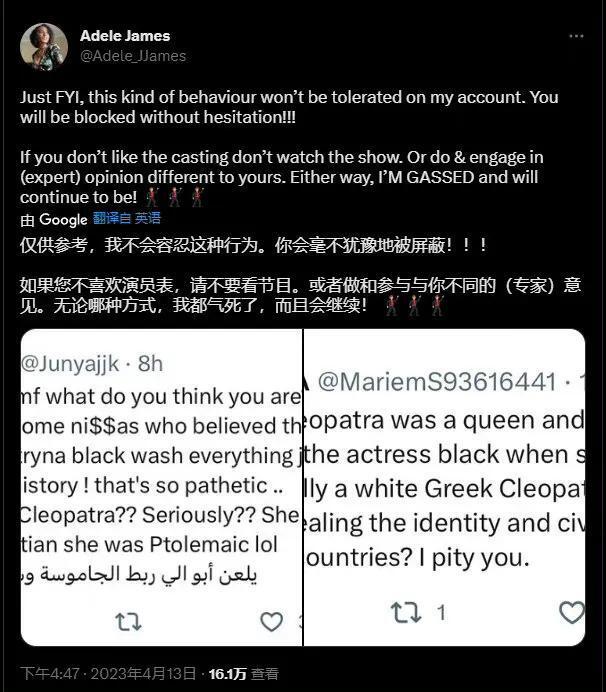Viewport: 606px width, 692px height.
Task: Open the tweet timestamp 2023年4月13日
Action: (143, 673)
